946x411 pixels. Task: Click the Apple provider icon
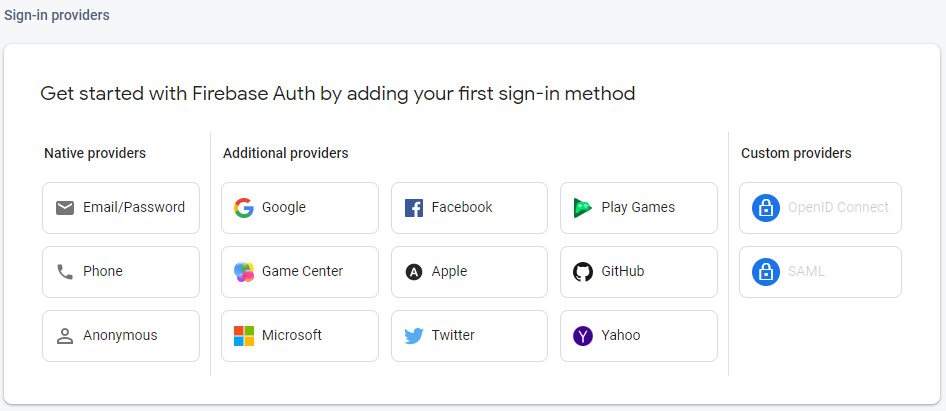413,272
